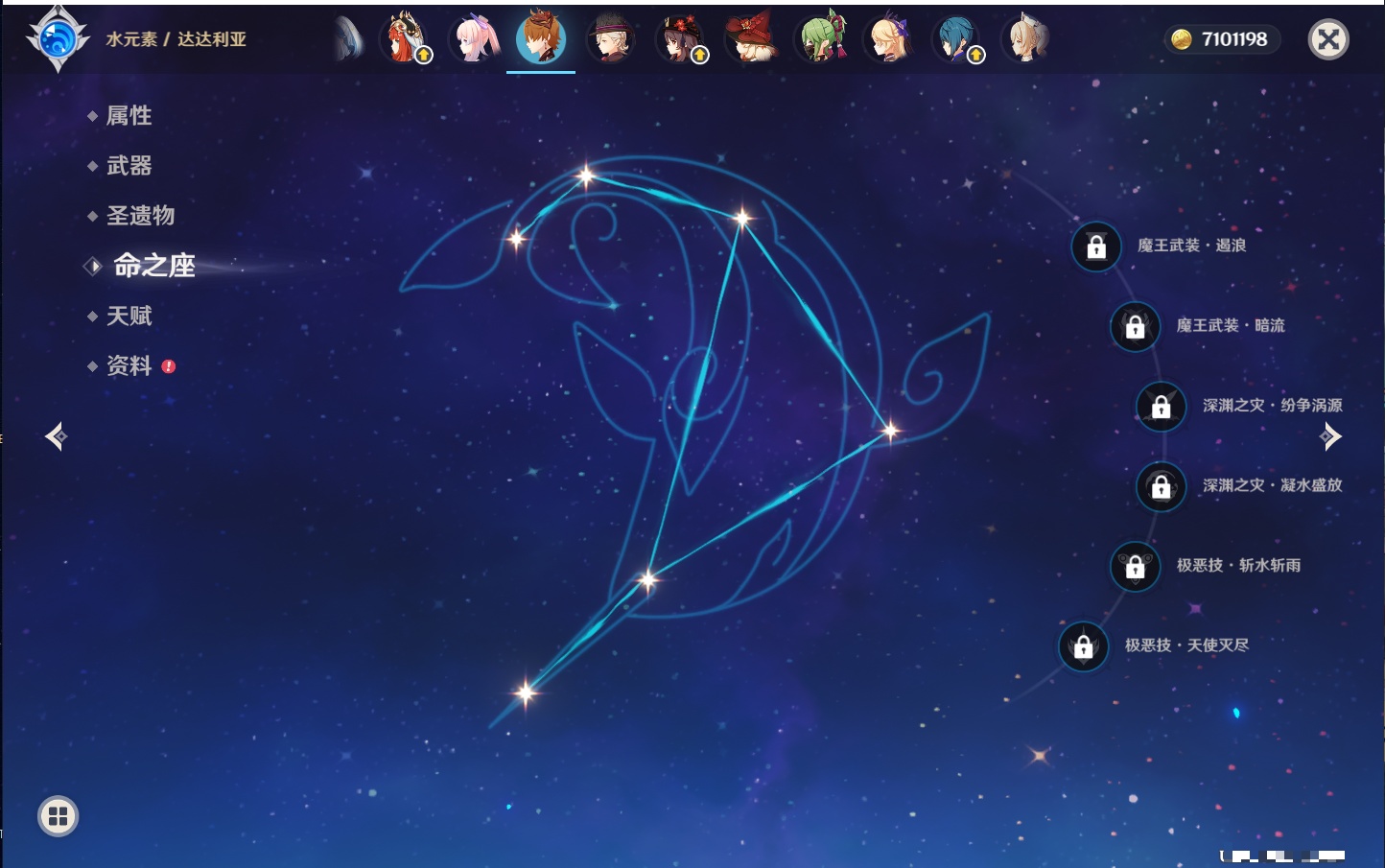Click the upgrade arrow badge on Nilou's avatar
1385x868 pixels.
point(424,56)
